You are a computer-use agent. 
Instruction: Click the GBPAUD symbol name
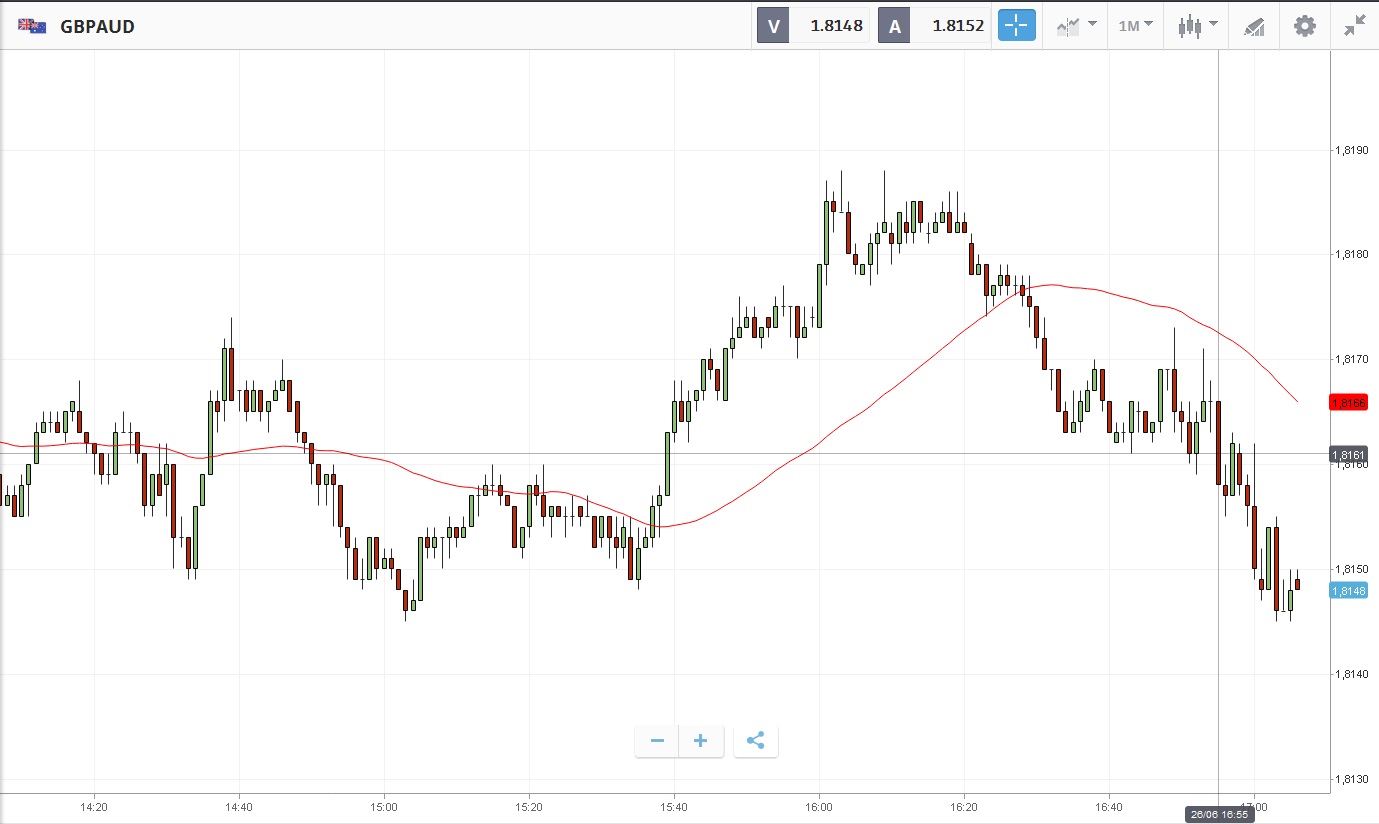coord(97,26)
